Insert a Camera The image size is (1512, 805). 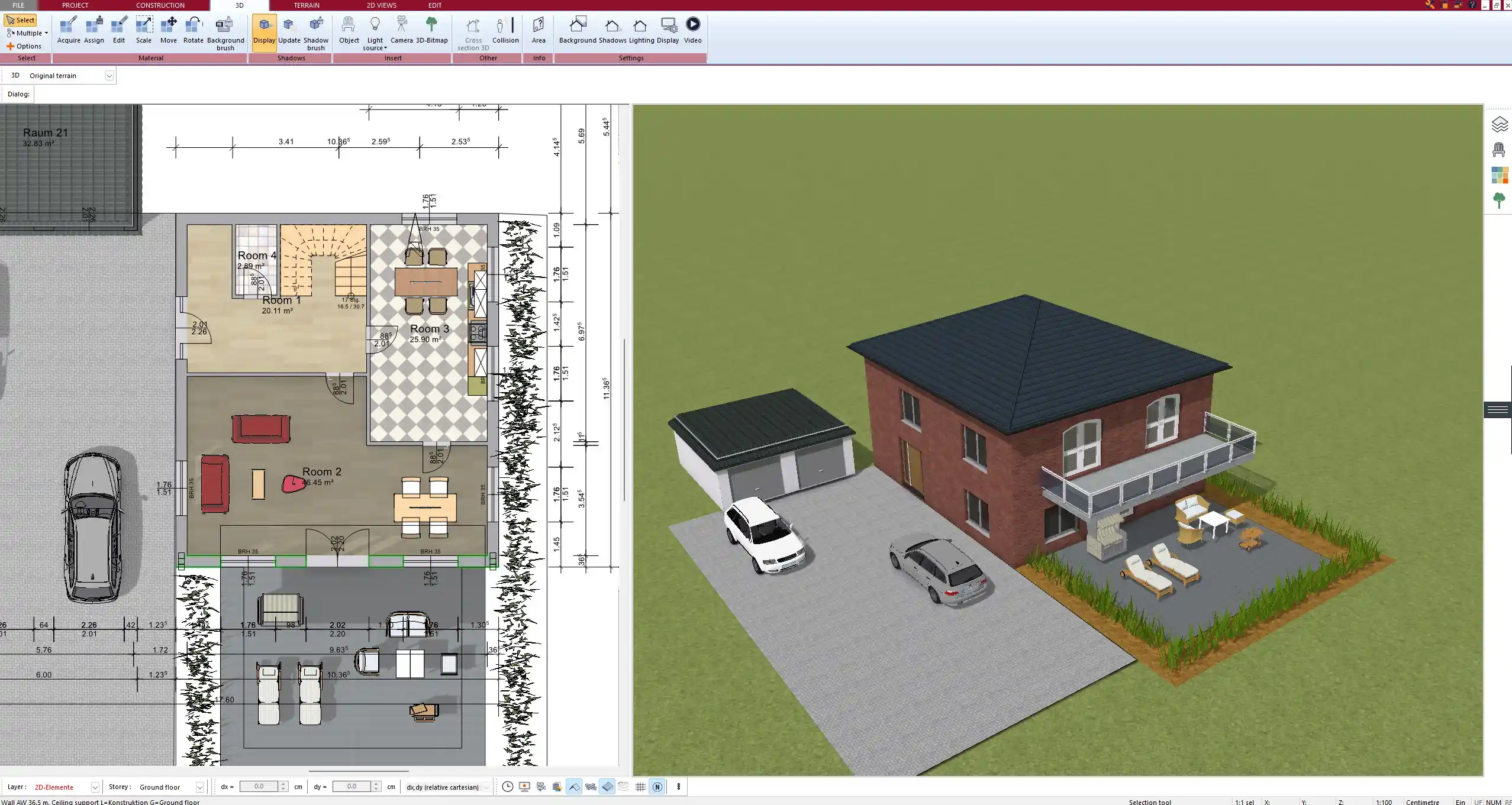(x=401, y=31)
